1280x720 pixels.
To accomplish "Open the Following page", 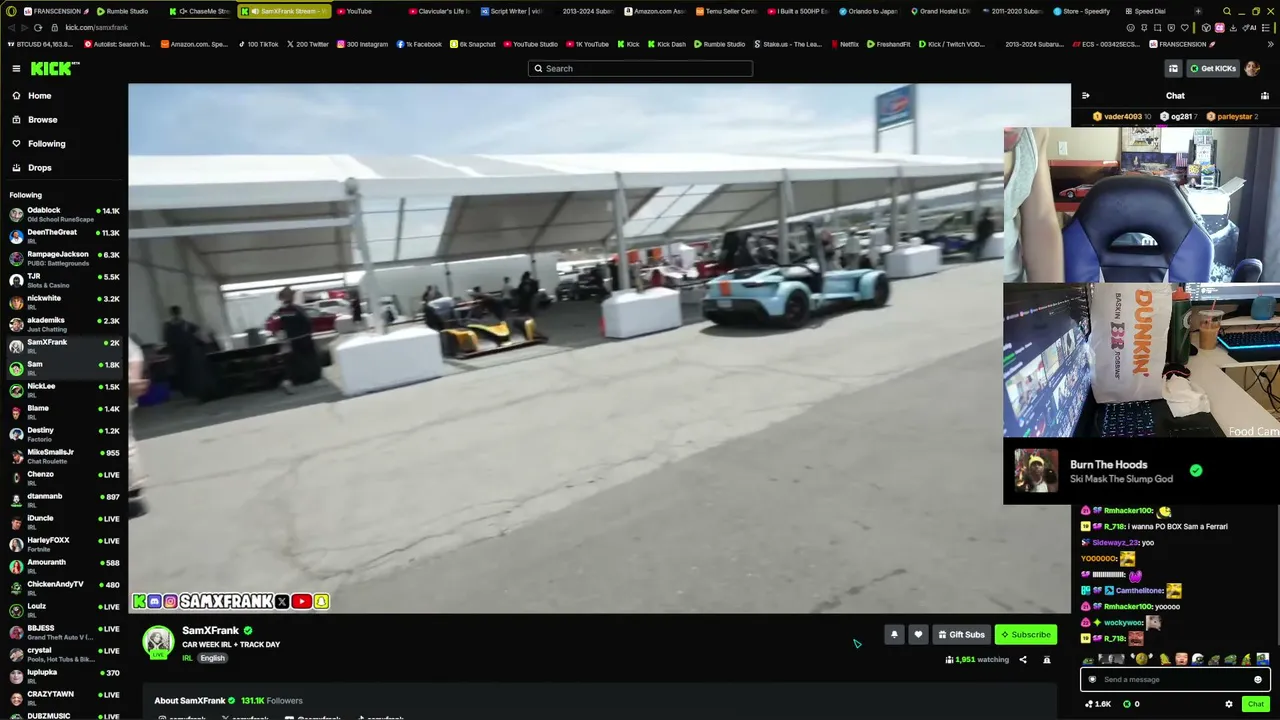I will pos(46,144).
